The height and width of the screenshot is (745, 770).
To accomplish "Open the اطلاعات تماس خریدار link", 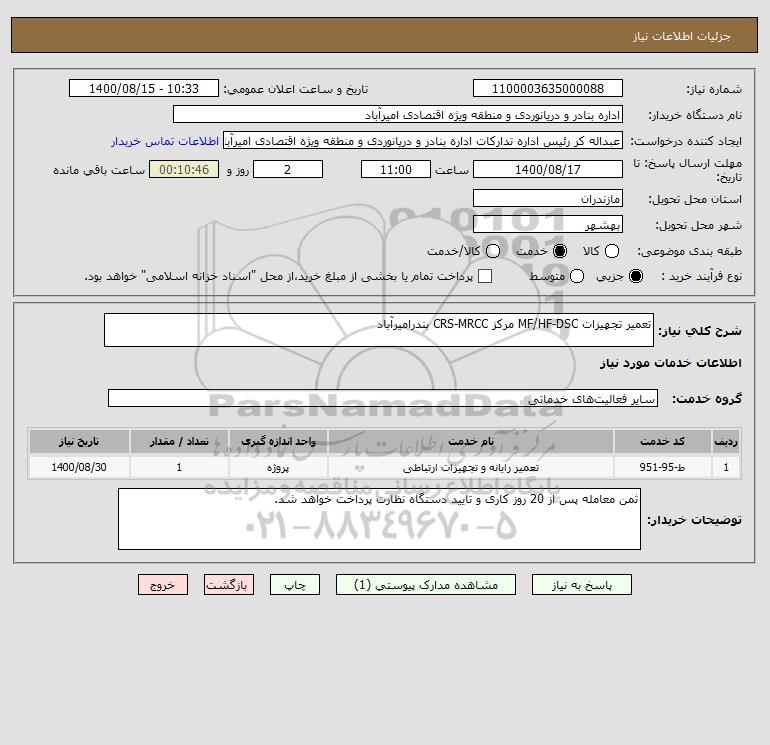I will 165,141.
